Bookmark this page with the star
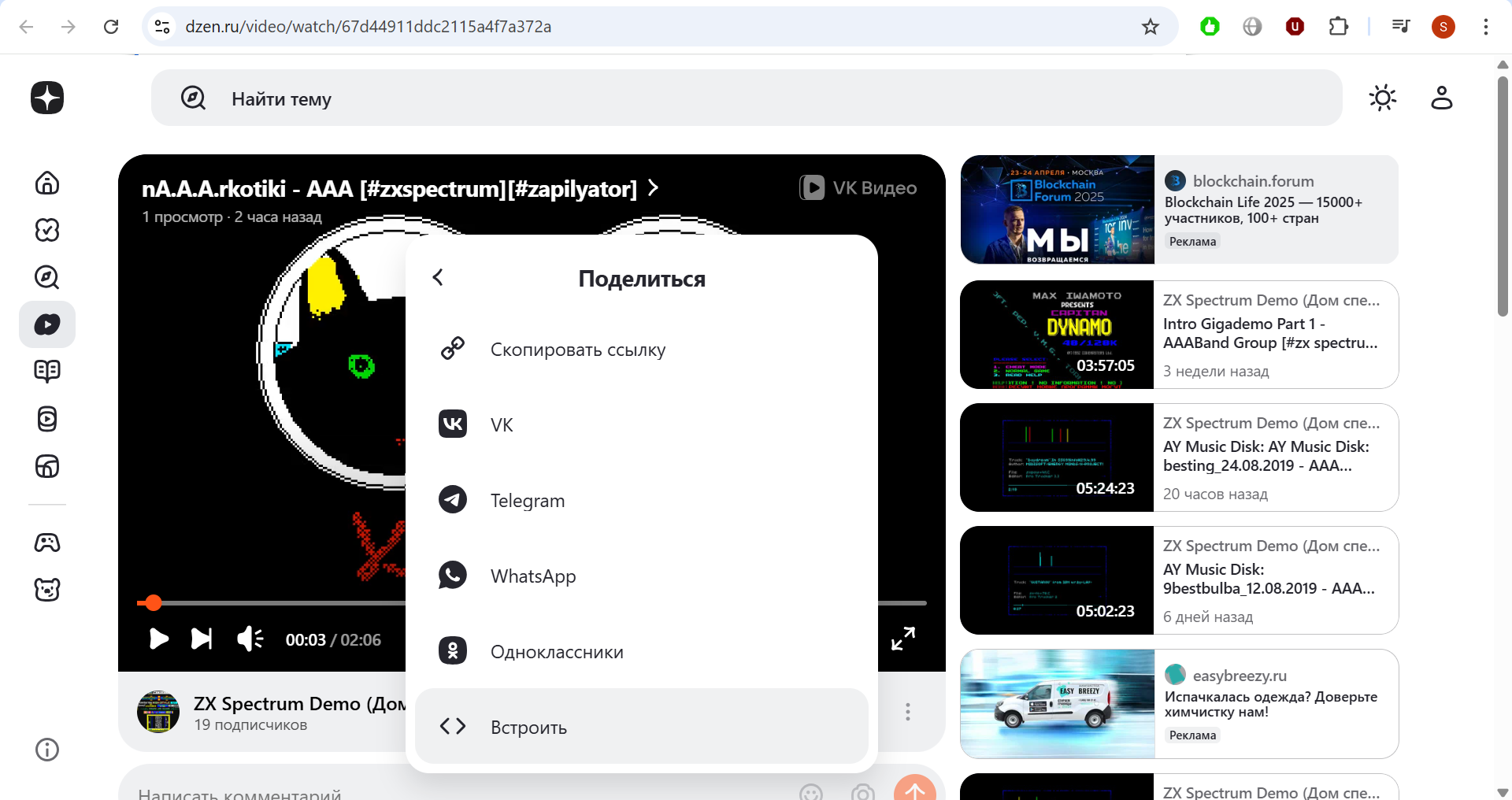Screen dimensions: 1512x800 coord(1151,27)
